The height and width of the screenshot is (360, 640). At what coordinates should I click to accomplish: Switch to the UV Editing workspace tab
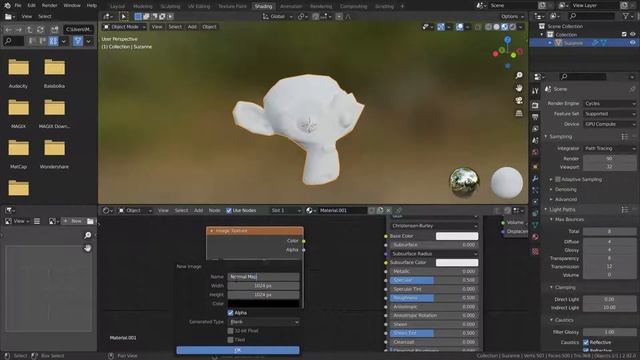pyautogui.click(x=199, y=6)
